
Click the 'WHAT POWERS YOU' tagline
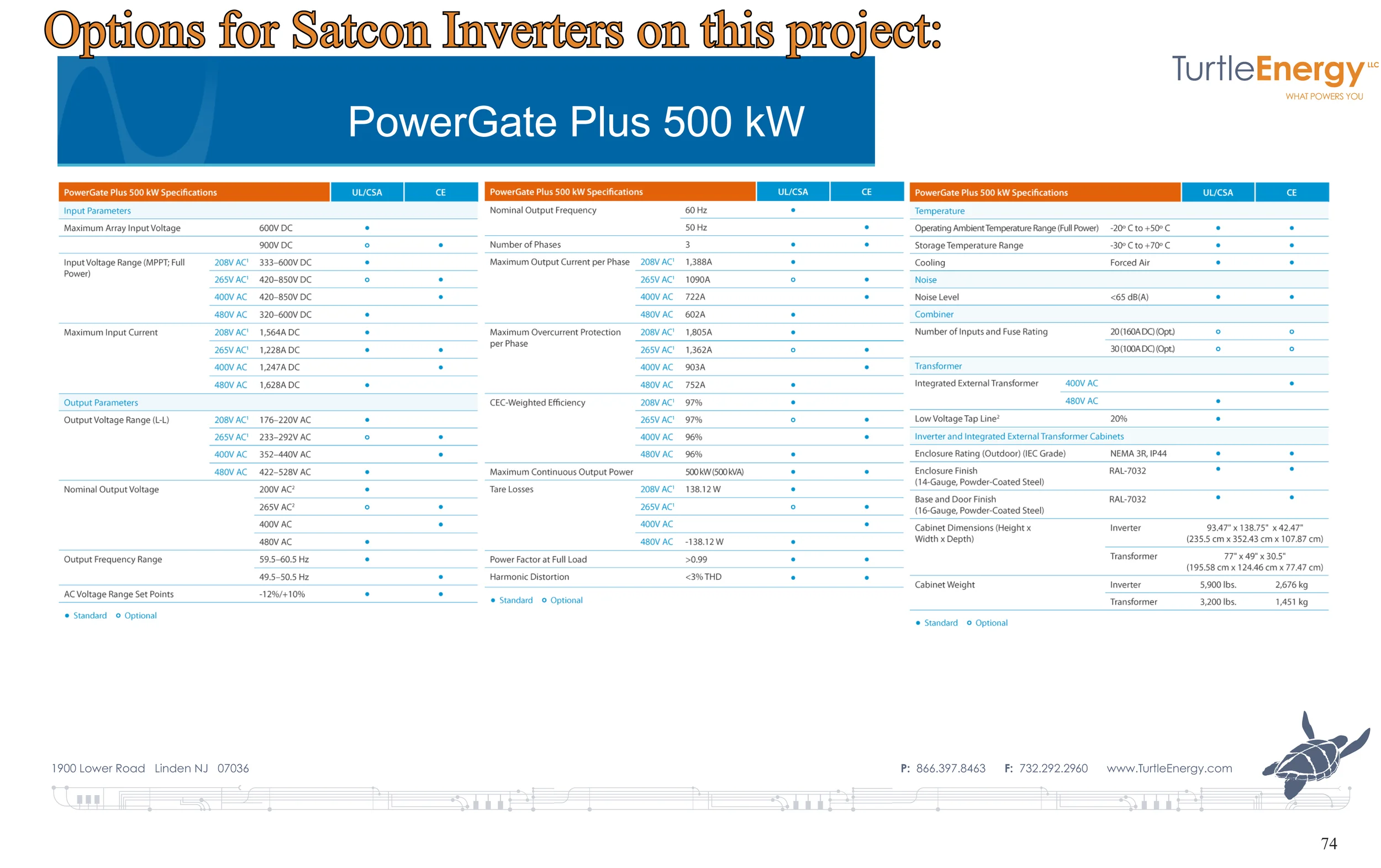[x=1324, y=96]
